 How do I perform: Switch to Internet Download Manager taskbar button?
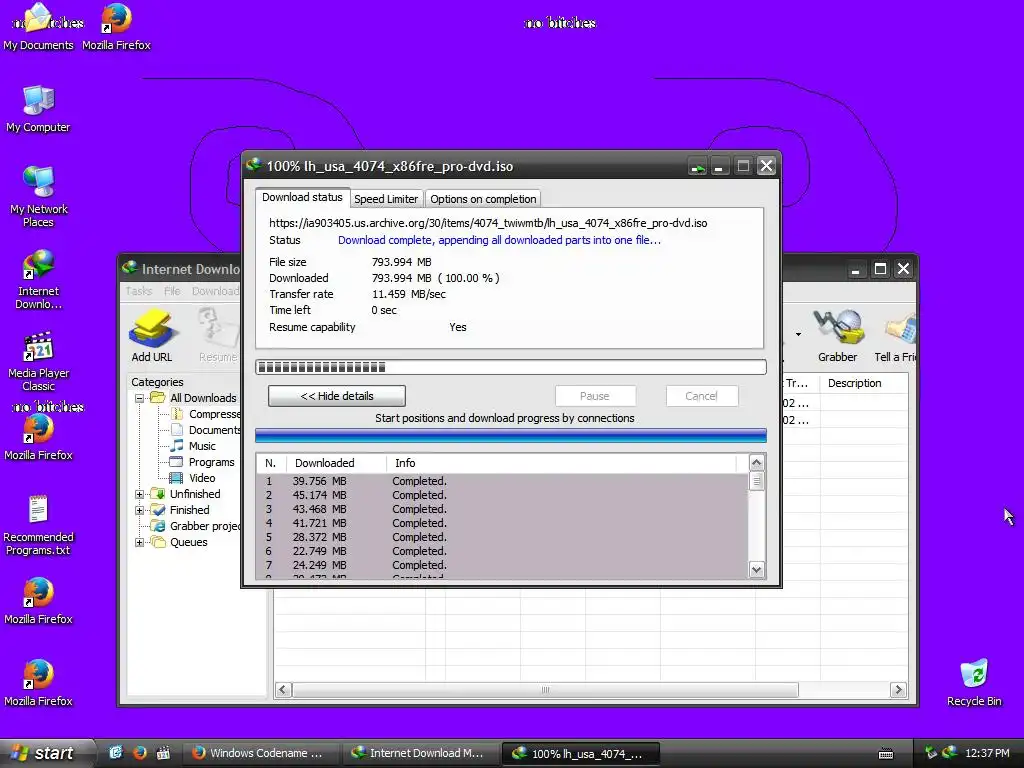pyautogui.click(x=419, y=753)
